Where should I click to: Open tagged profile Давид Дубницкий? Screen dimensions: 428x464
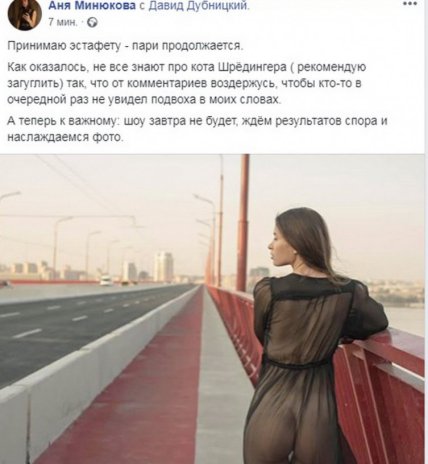(x=198, y=6)
